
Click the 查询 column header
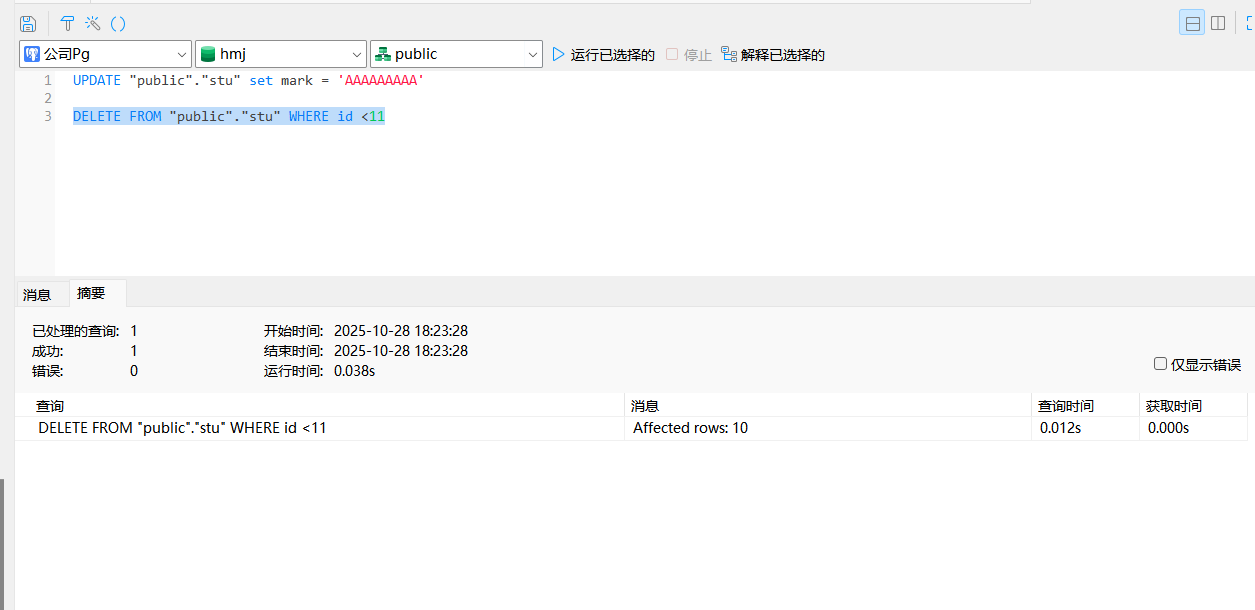pyautogui.click(x=320, y=406)
